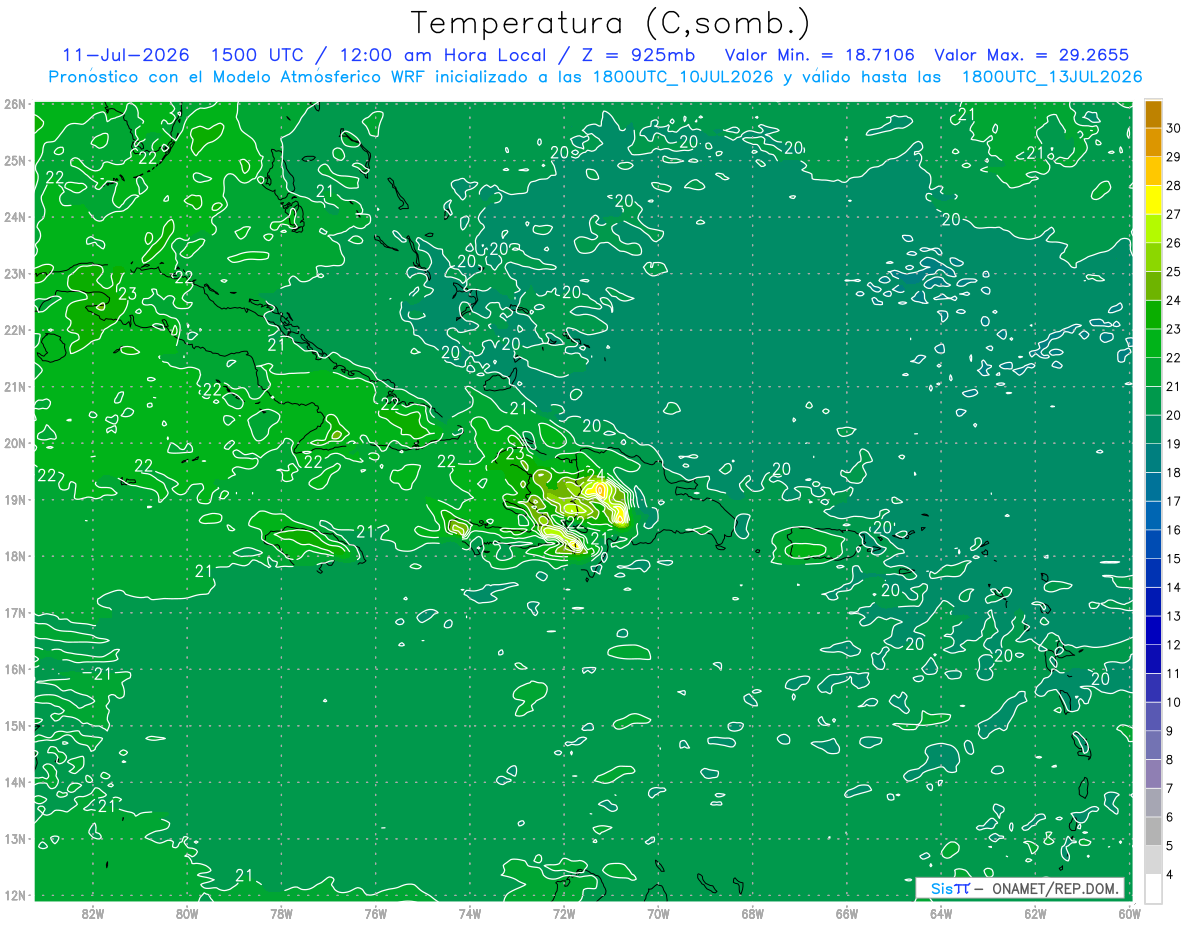Click the 23N latitude axis label

coord(15,273)
